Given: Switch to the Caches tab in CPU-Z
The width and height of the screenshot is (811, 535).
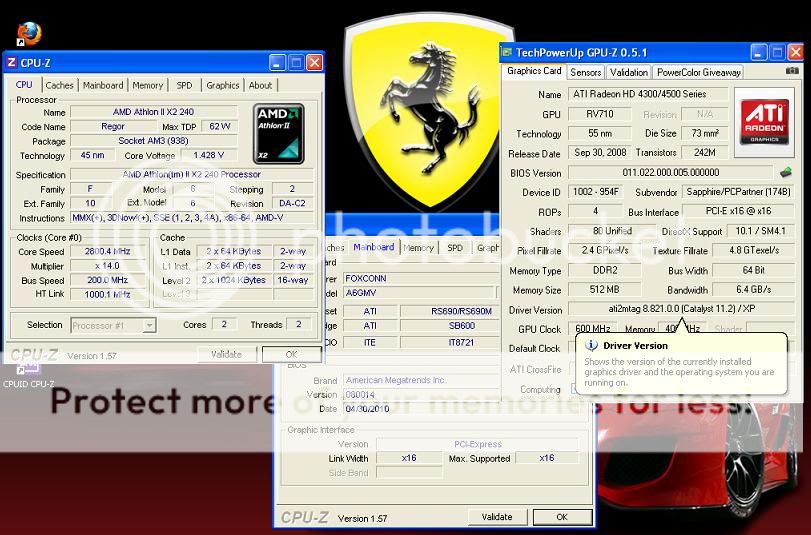Looking at the screenshot, I should tap(59, 85).
